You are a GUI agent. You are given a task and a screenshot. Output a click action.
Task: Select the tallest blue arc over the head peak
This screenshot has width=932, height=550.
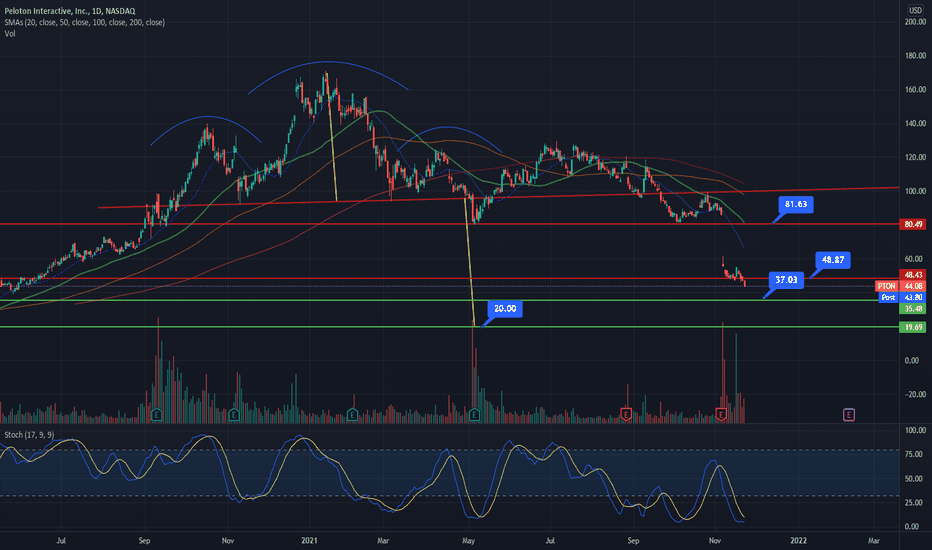pos(328,62)
